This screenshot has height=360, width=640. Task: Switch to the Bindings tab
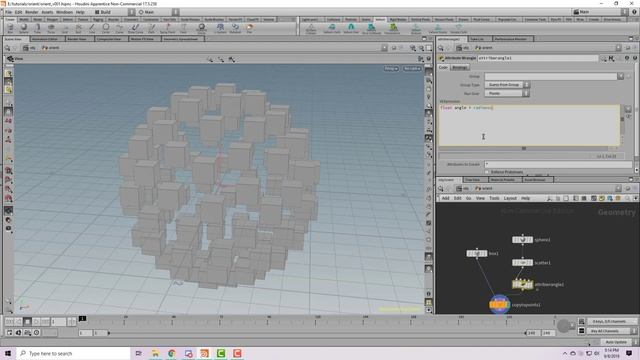(460, 67)
